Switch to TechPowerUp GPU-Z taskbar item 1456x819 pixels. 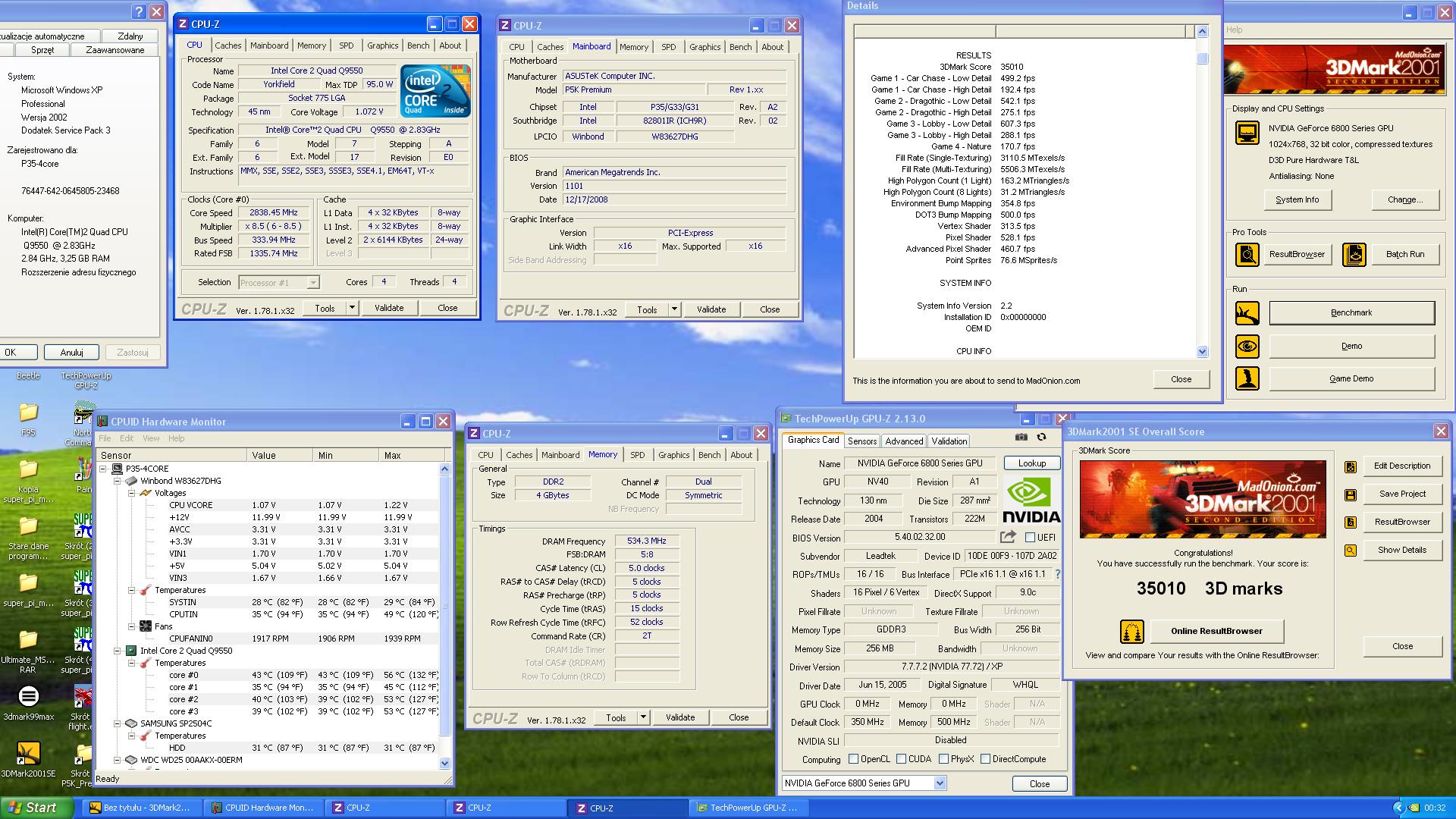point(748,808)
